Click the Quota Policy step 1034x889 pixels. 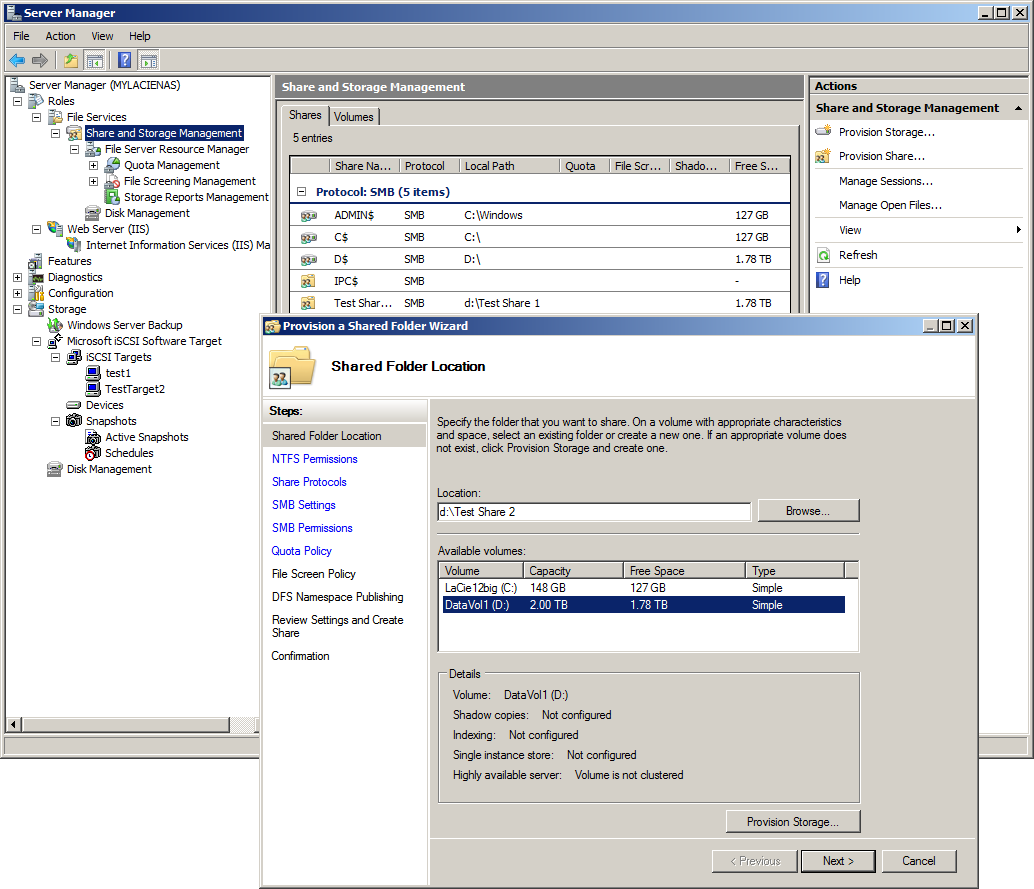[301, 551]
